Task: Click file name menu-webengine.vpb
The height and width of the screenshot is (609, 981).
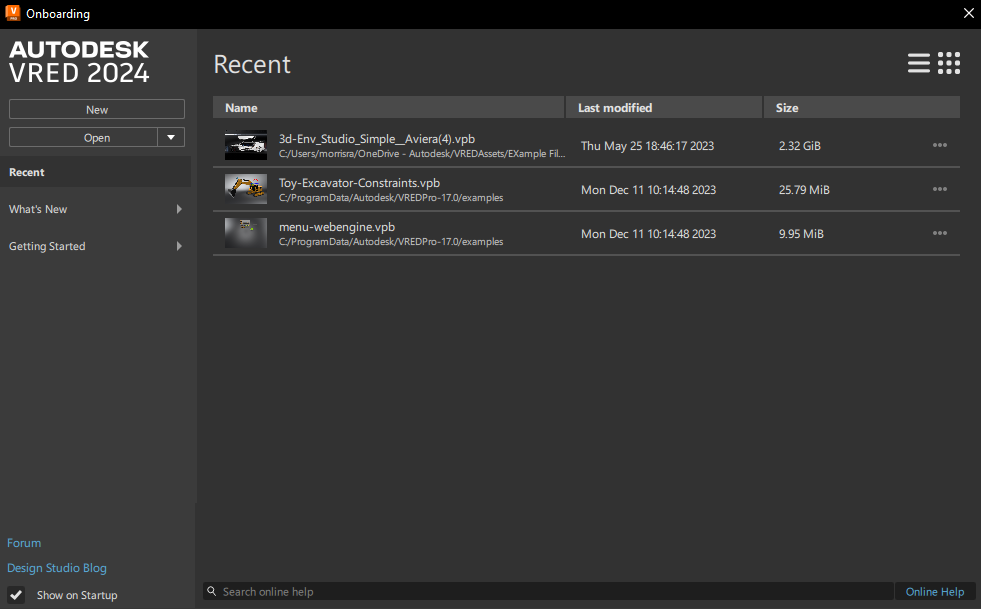Action: [x=337, y=227]
